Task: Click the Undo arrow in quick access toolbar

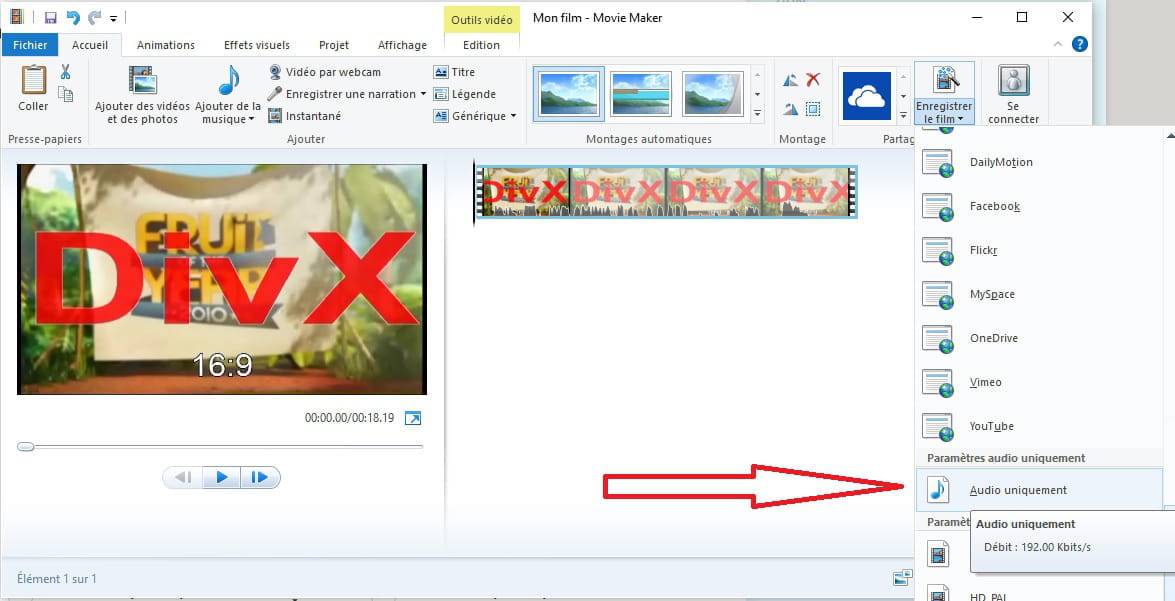Action: pyautogui.click(x=73, y=17)
